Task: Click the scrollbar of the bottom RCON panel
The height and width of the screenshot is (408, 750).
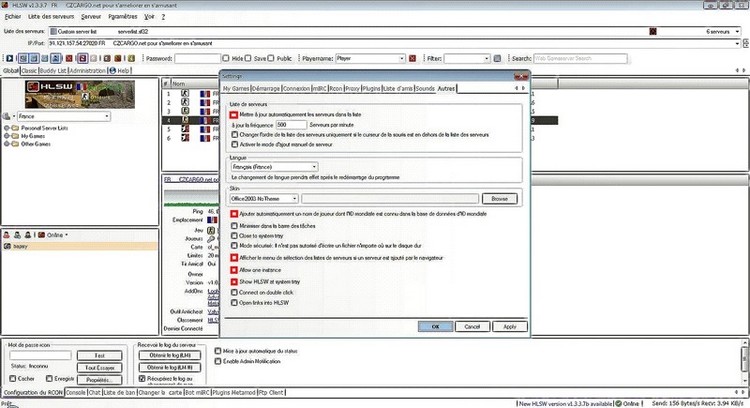Action: (744, 362)
